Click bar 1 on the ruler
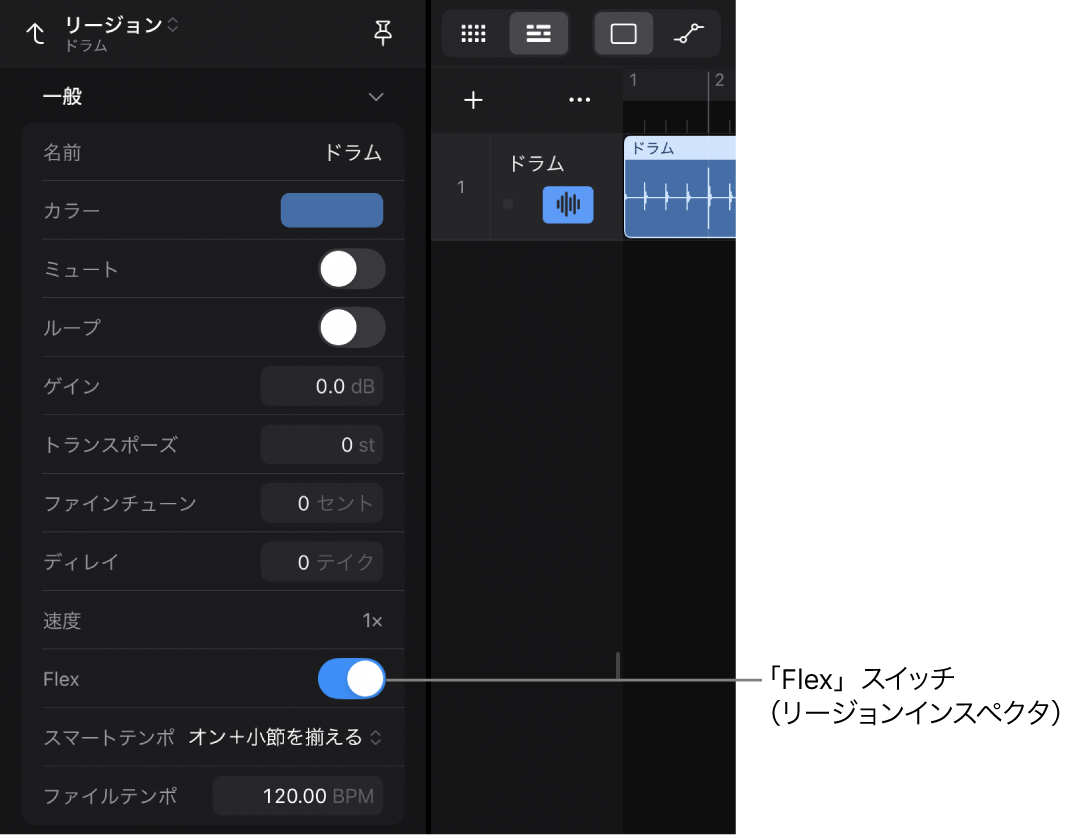The width and height of the screenshot is (1075, 835). point(633,80)
